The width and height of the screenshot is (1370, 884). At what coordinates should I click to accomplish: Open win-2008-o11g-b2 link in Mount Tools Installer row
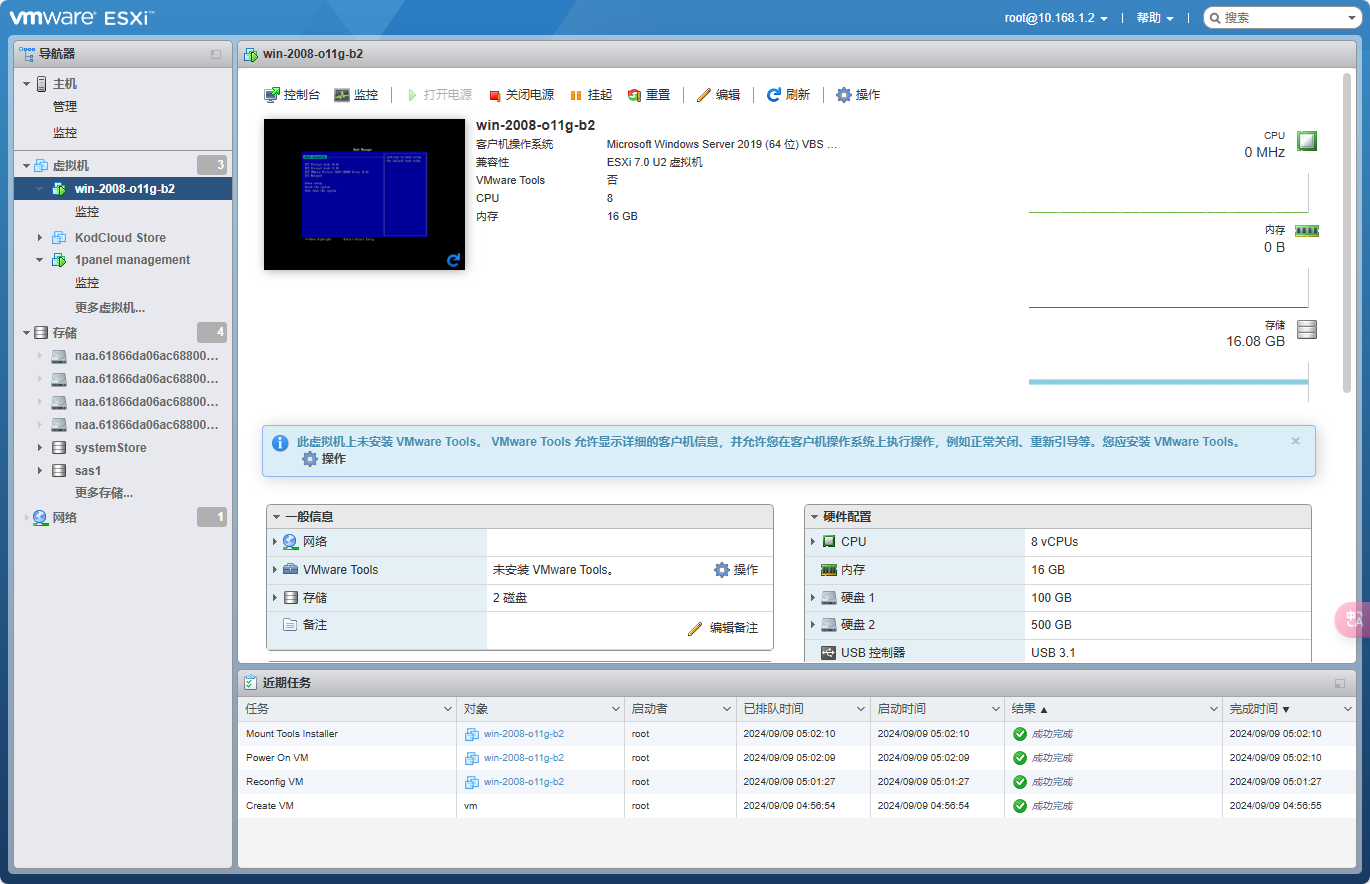tap(524, 734)
